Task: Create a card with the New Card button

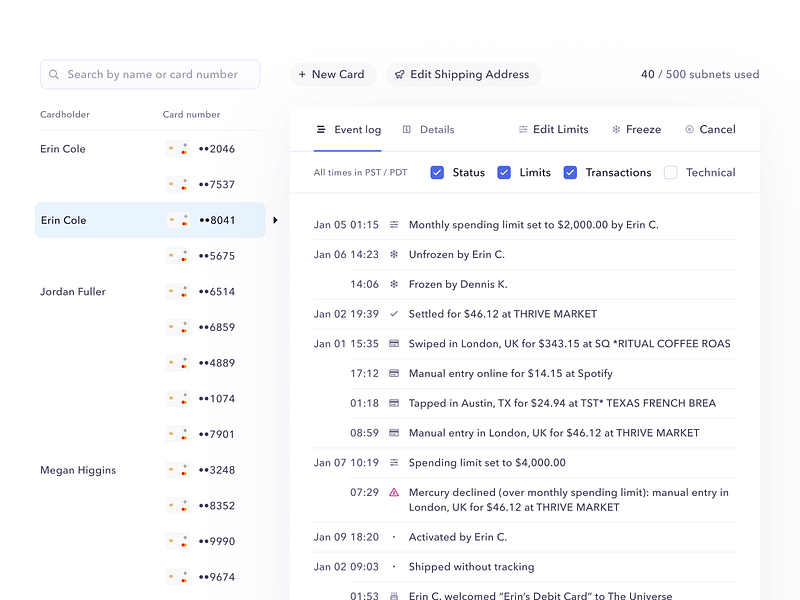Action: point(333,74)
